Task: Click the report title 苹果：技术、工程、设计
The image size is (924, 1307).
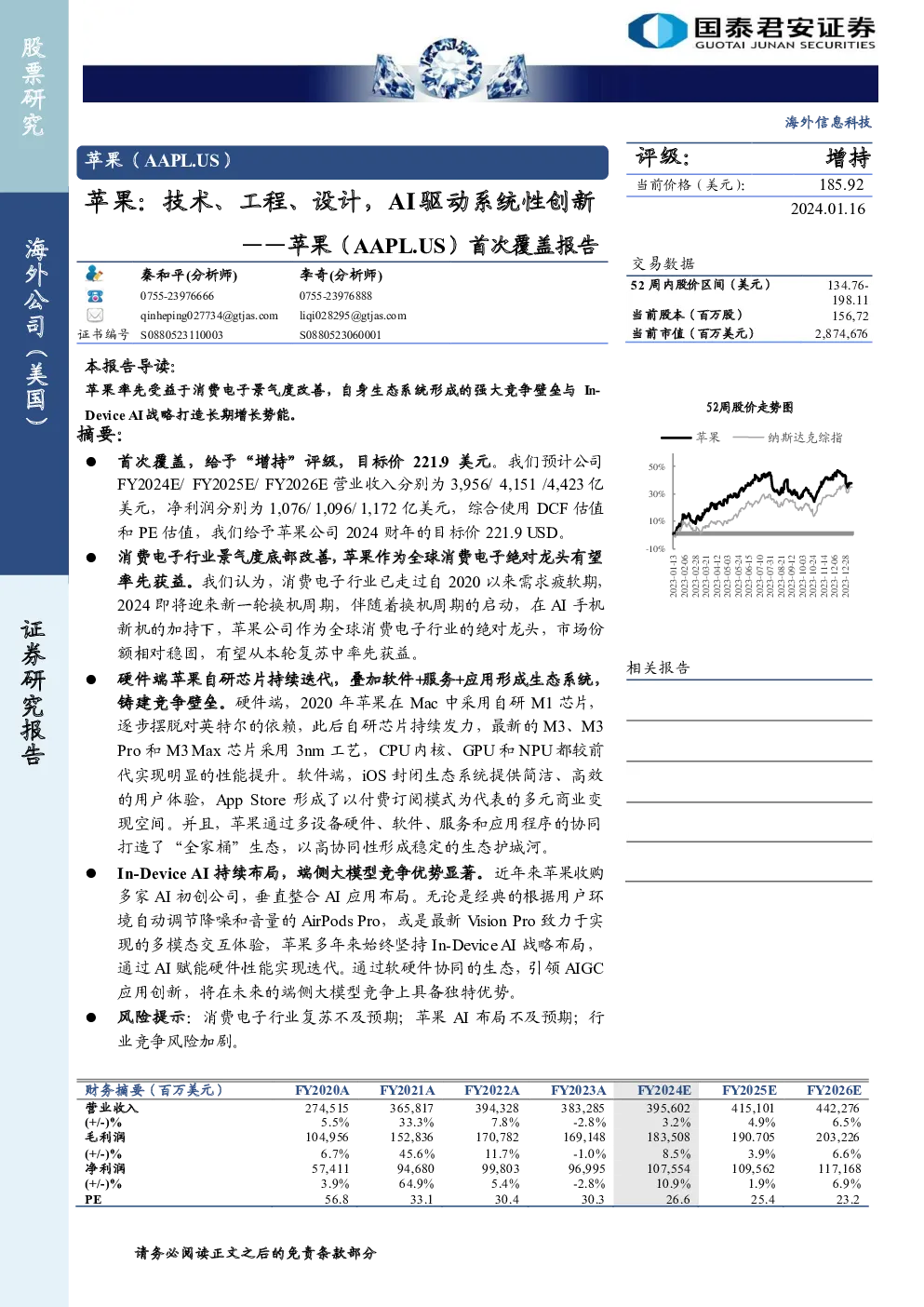Action: [340, 201]
